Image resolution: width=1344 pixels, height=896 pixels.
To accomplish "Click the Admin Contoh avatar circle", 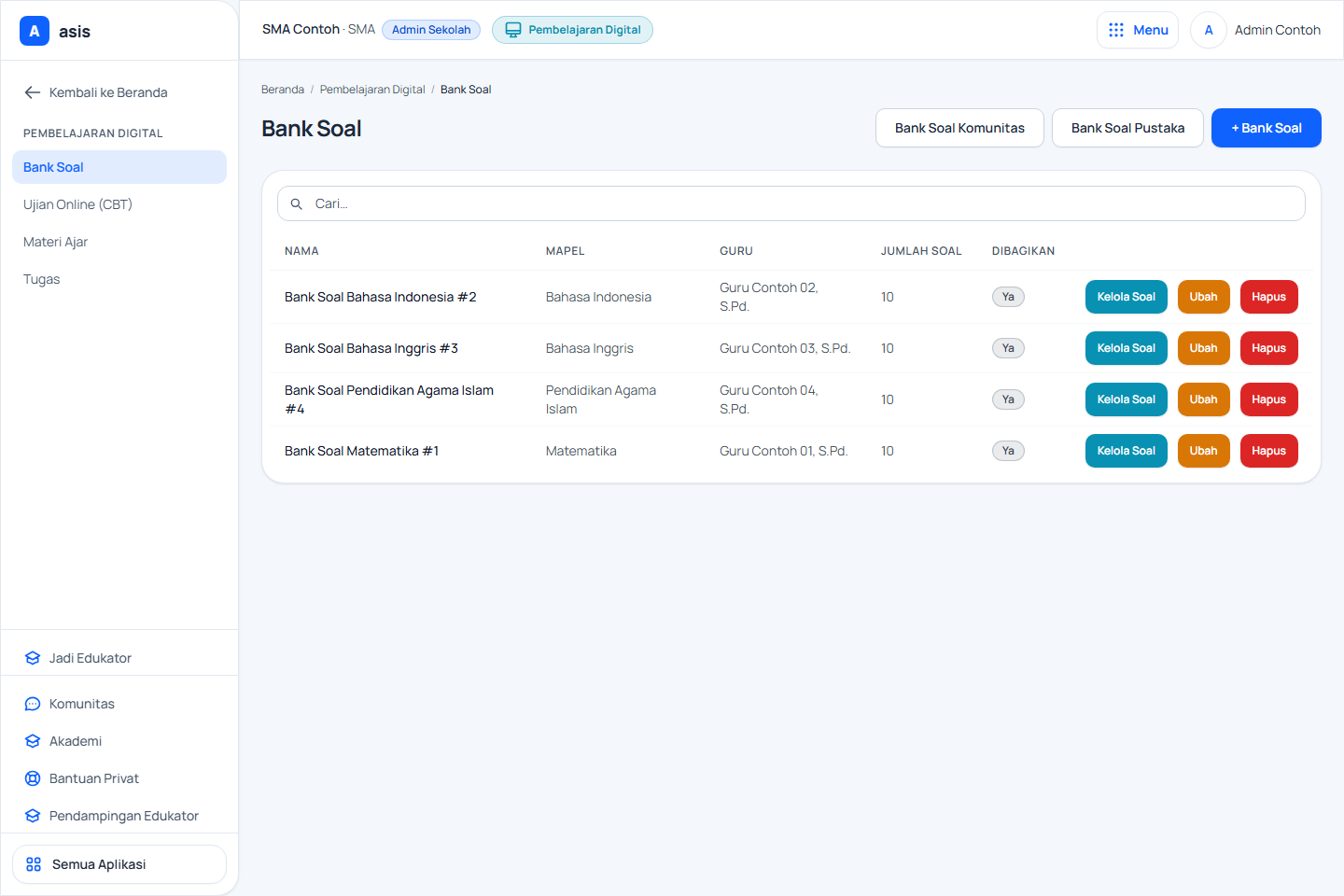I will (x=1209, y=30).
